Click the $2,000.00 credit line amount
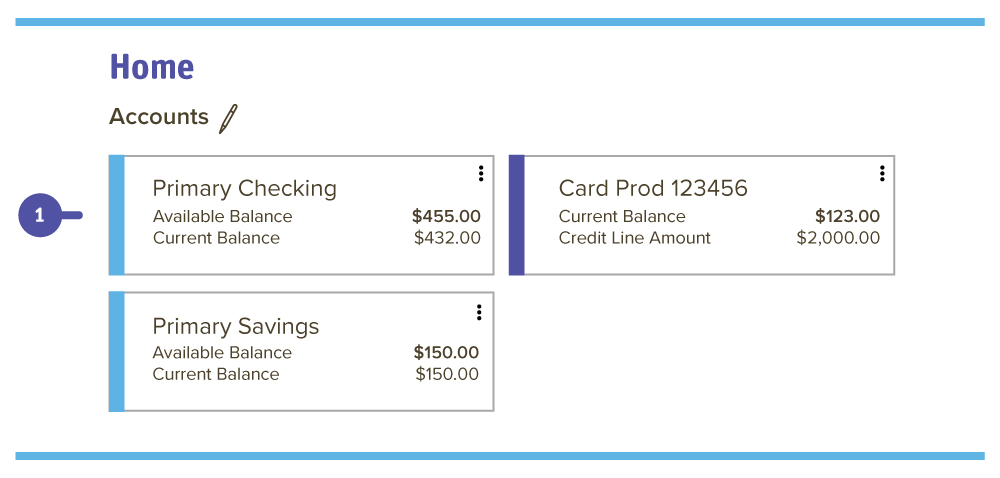This screenshot has width=1000, height=478. point(838,238)
